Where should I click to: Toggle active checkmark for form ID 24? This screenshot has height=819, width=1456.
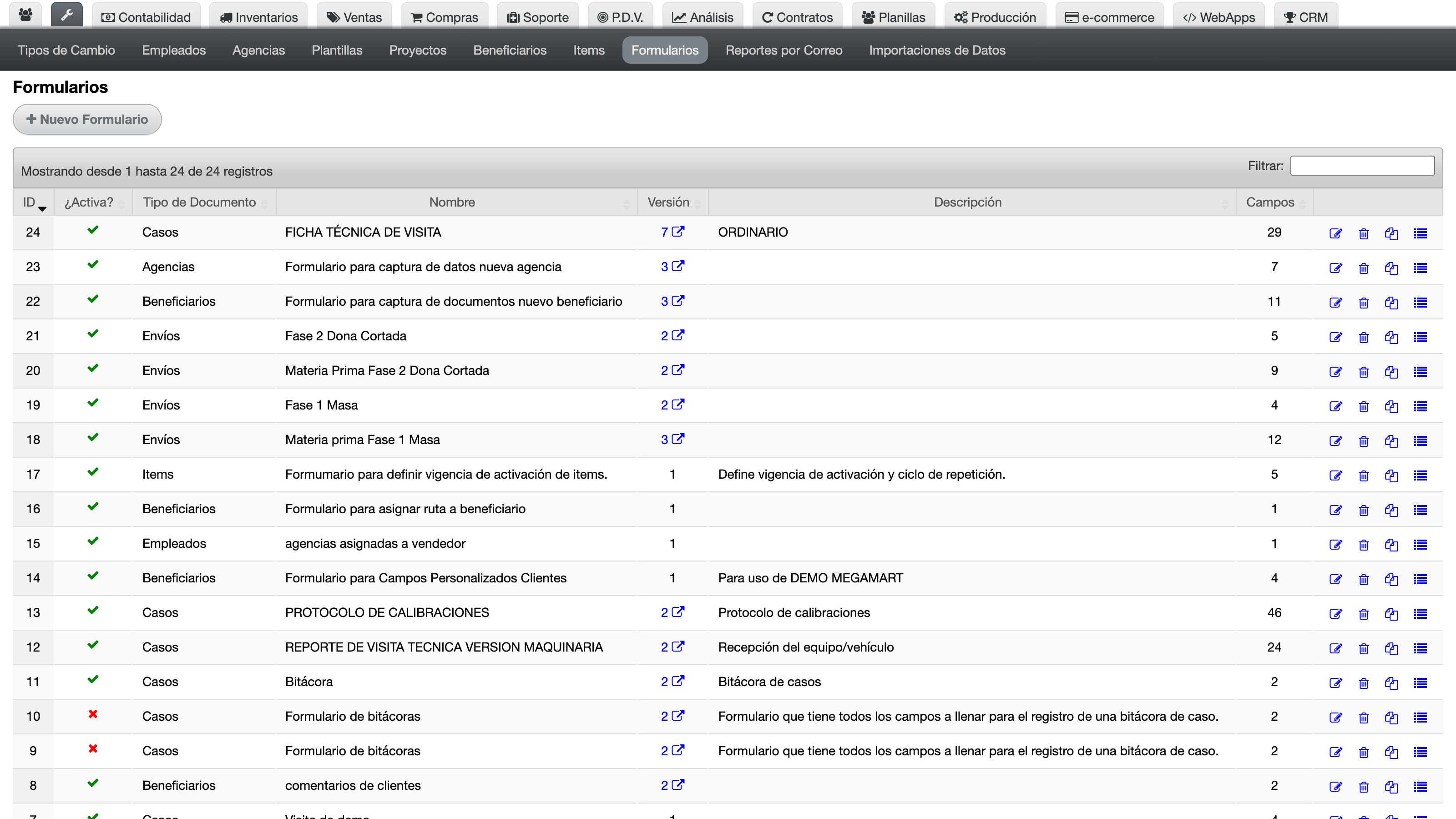tap(93, 229)
